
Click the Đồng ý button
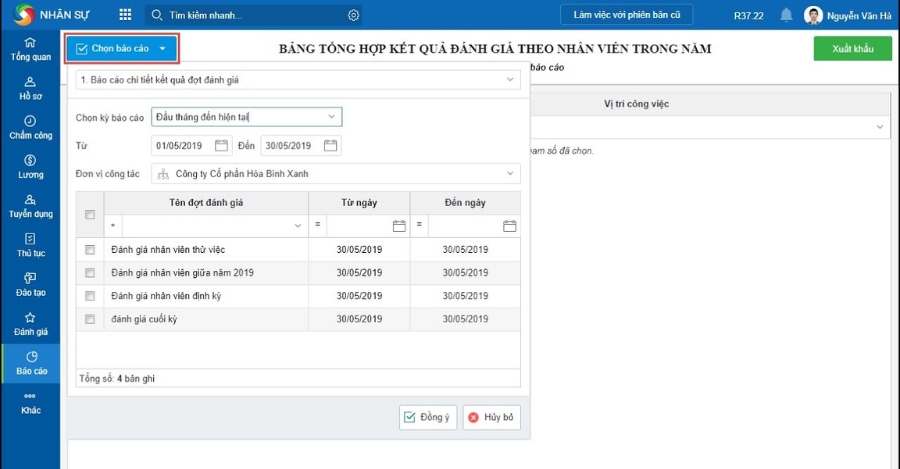click(428, 417)
